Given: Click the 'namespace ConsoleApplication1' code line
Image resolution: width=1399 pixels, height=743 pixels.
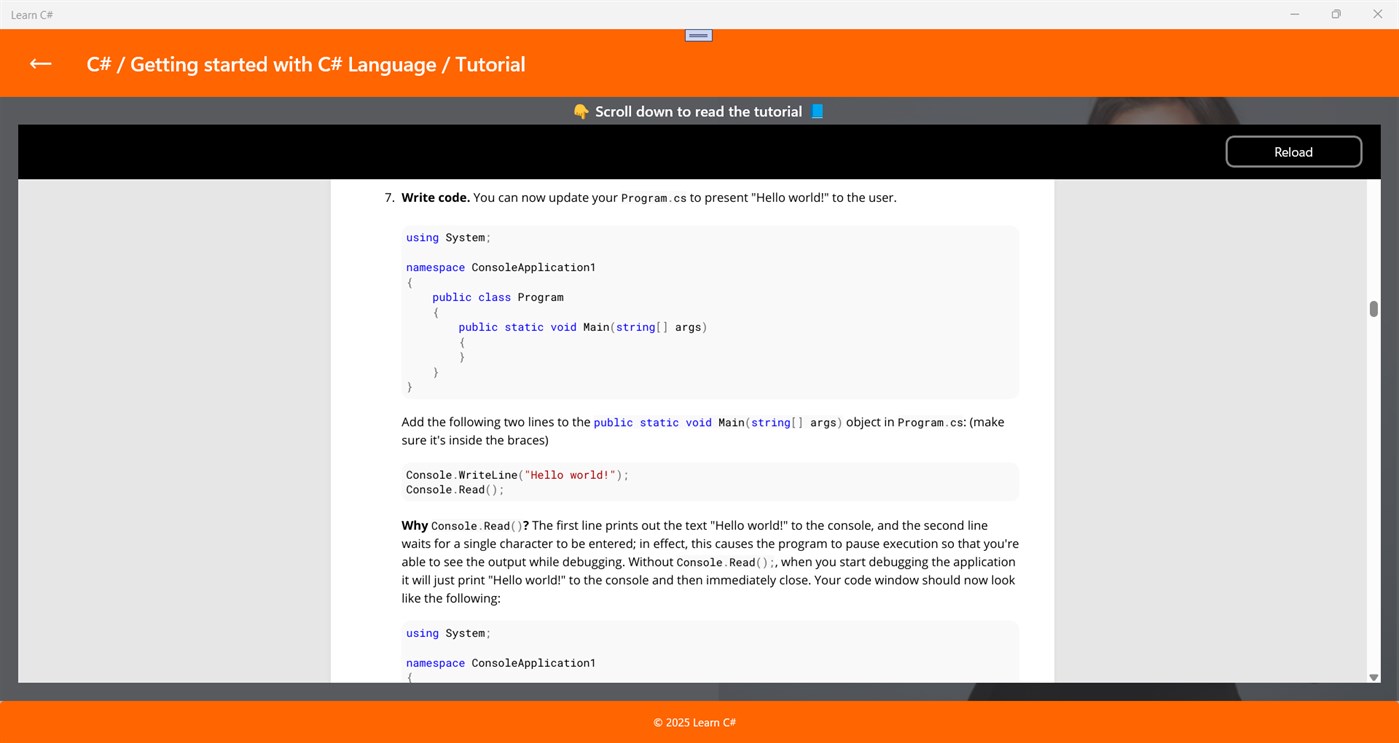Looking at the screenshot, I should pyautogui.click(x=500, y=267).
